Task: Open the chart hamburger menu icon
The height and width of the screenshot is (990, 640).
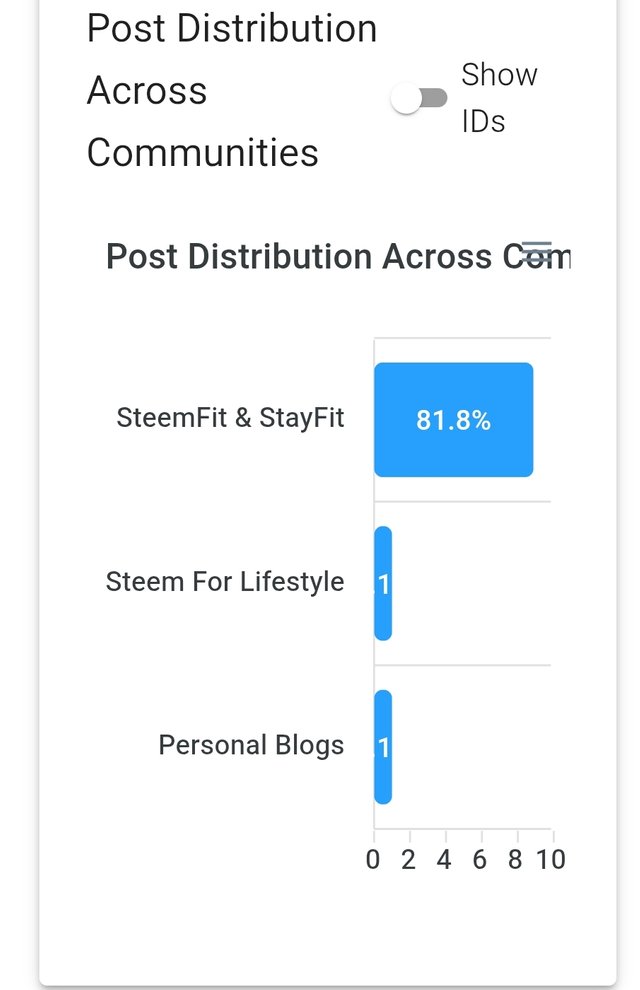Action: tap(537, 253)
